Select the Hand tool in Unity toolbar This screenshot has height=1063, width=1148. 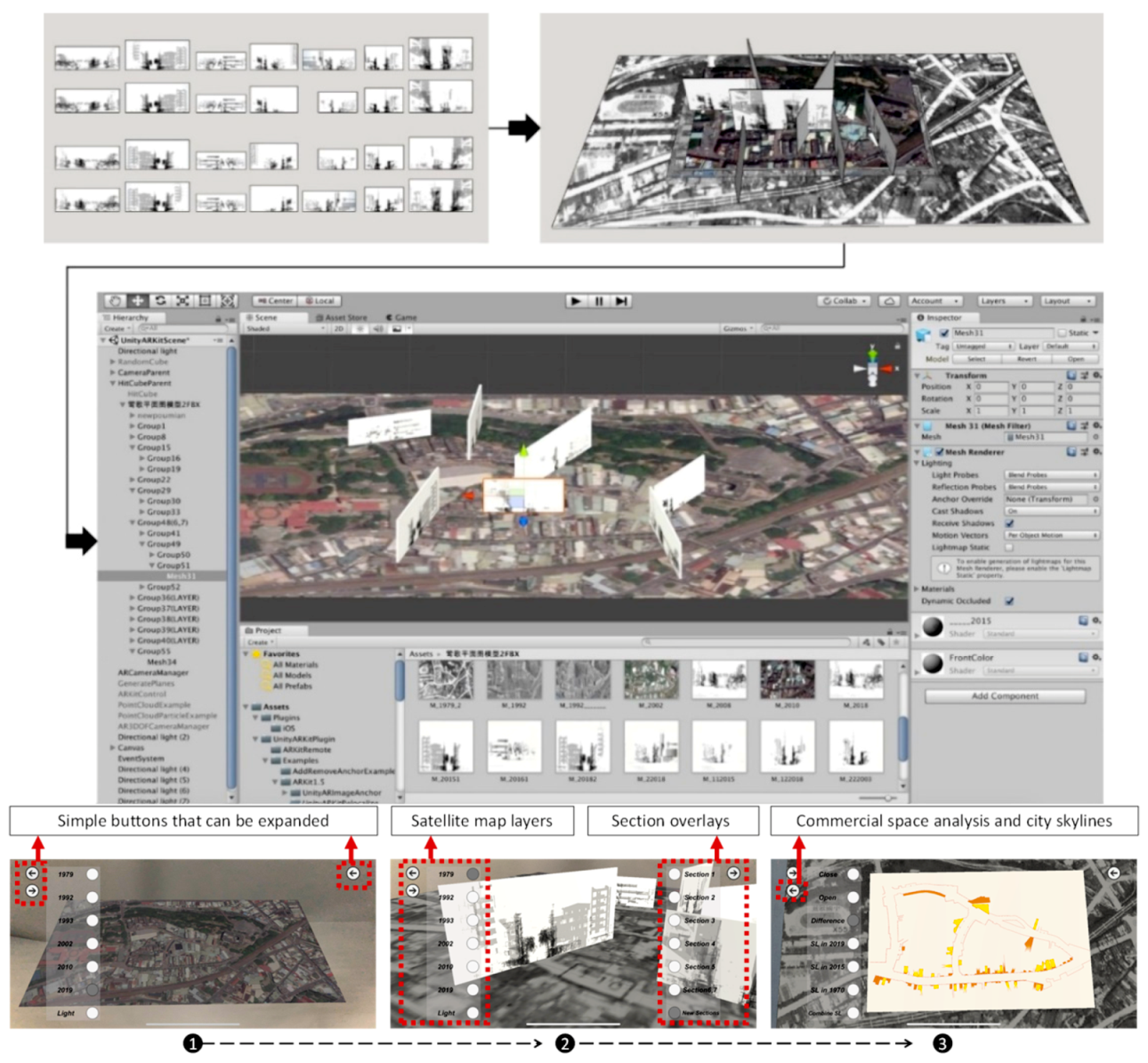[115, 301]
